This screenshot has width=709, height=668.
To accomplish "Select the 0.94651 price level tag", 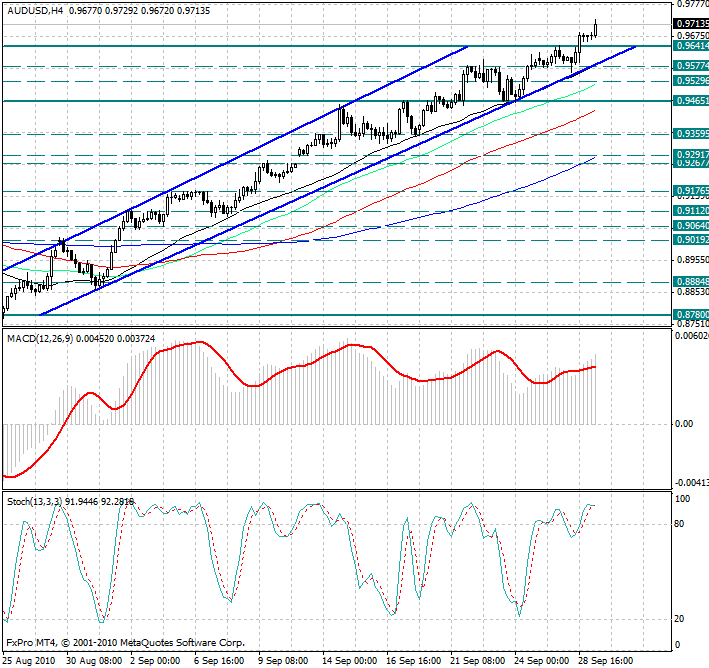I will tap(689, 101).
